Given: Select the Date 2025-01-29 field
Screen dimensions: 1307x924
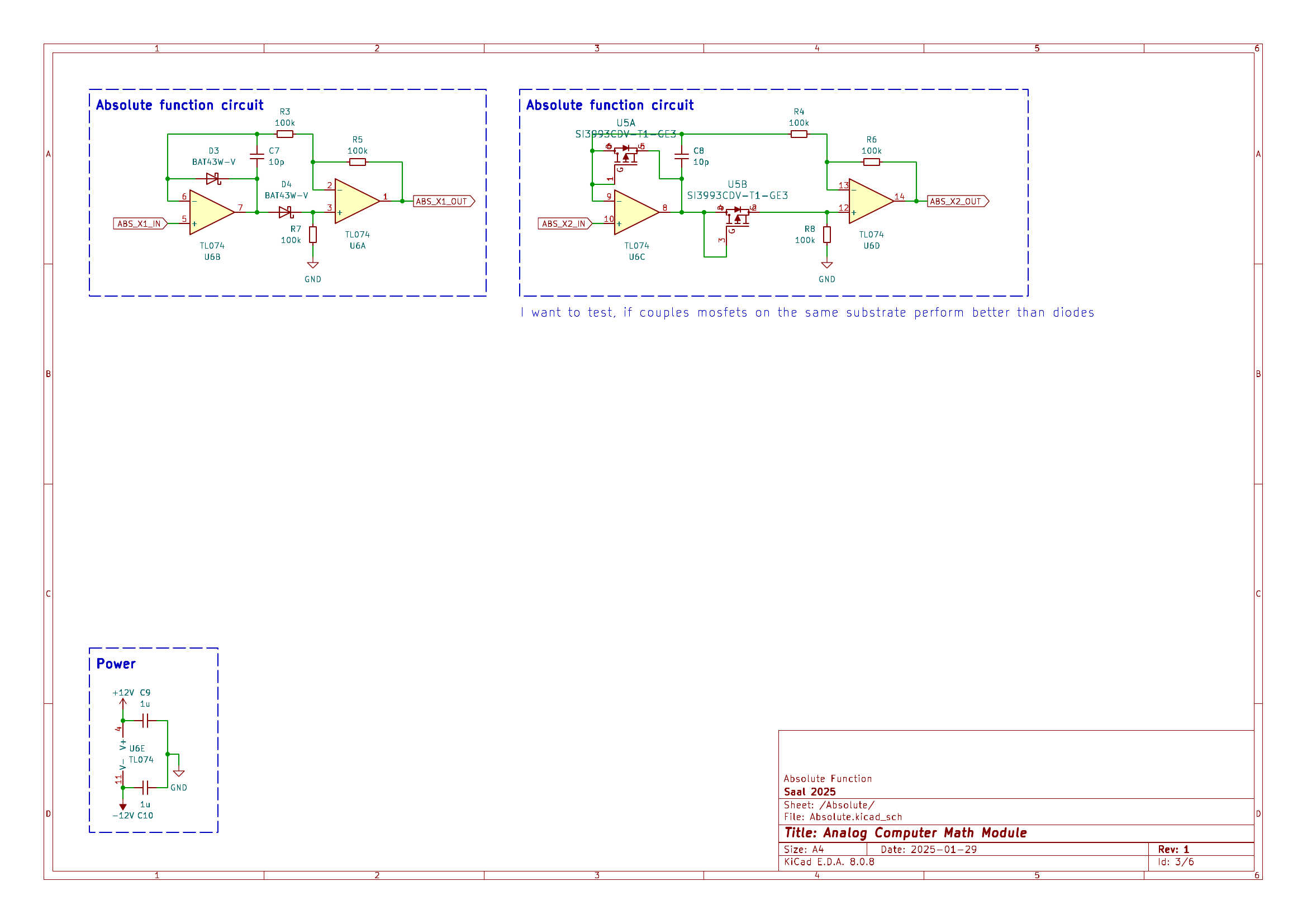Looking at the screenshot, I should coord(929,850).
